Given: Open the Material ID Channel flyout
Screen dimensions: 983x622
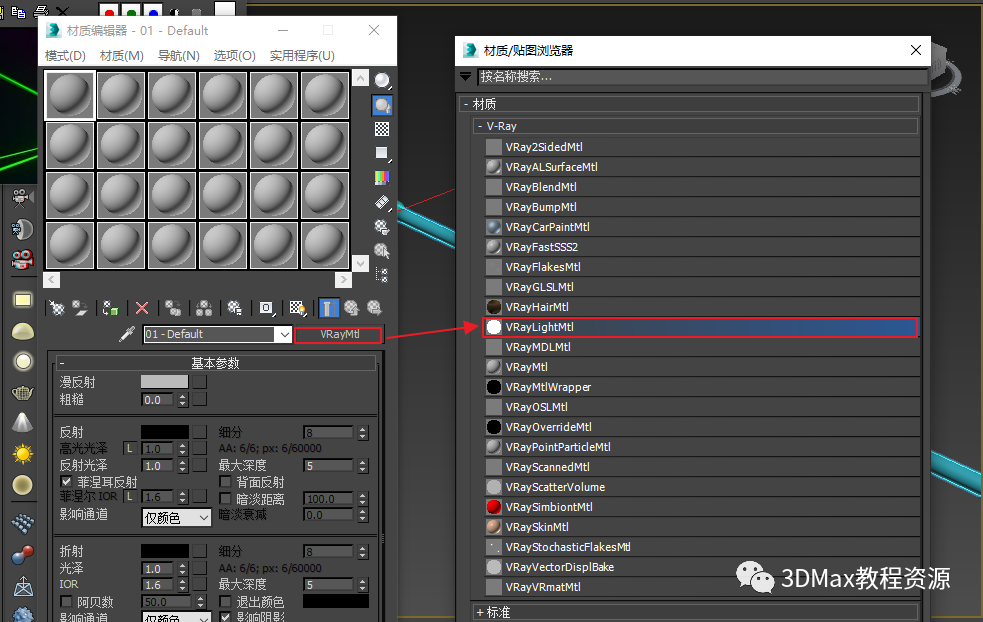Looking at the screenshot, I should pos(266,308).
